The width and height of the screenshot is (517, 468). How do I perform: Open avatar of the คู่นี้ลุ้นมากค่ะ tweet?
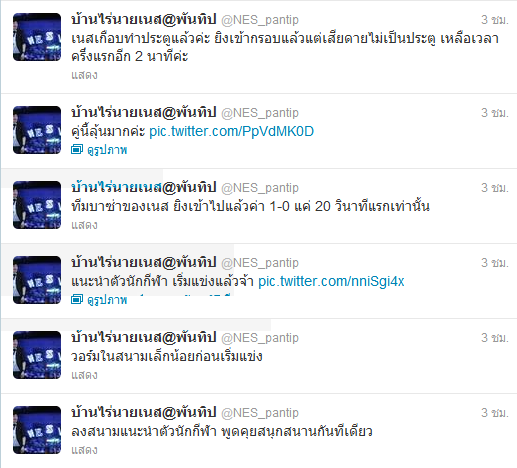coord(37,130)
